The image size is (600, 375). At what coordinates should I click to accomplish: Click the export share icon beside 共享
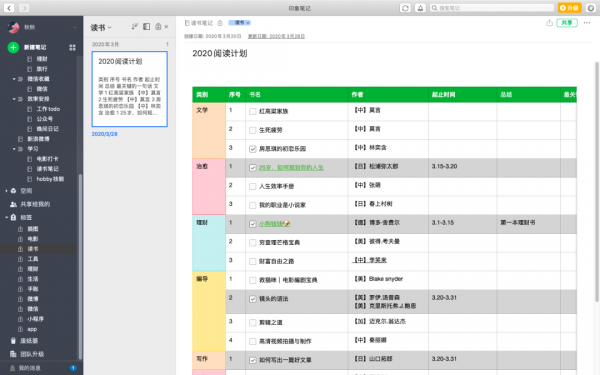549,23
